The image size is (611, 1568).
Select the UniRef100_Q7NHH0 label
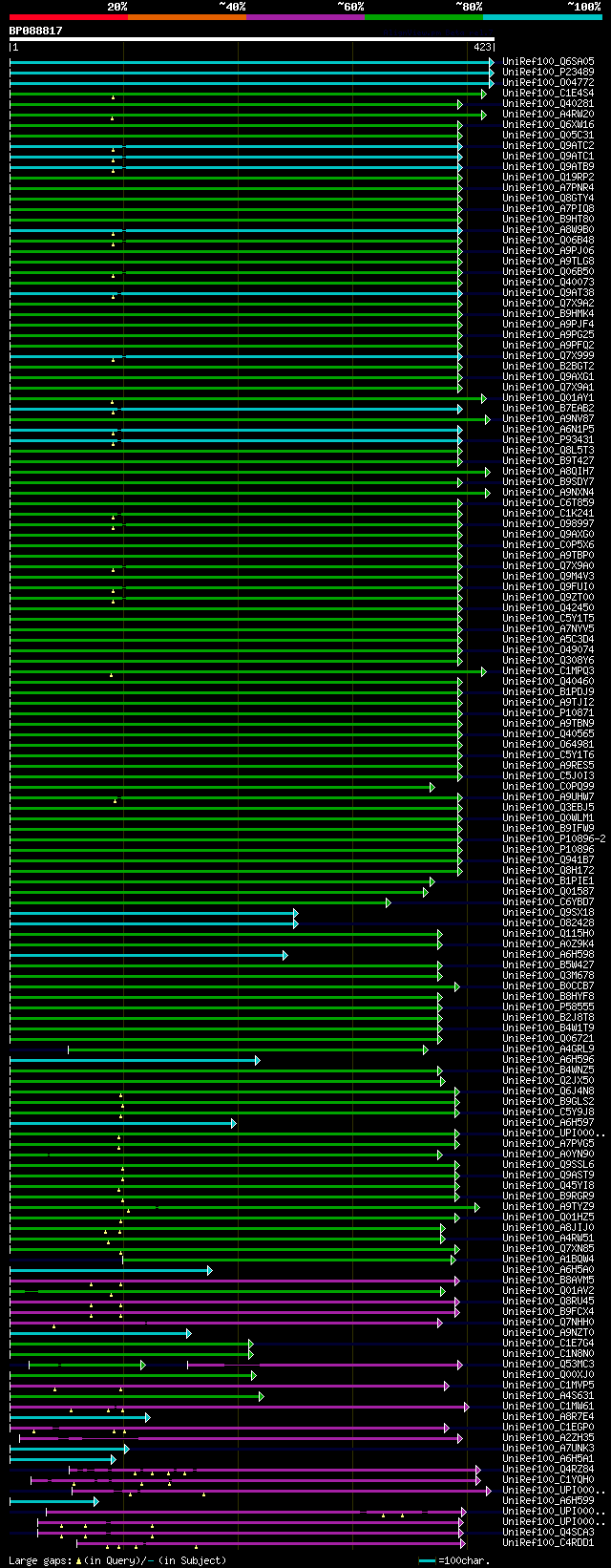click(548, 1323)
